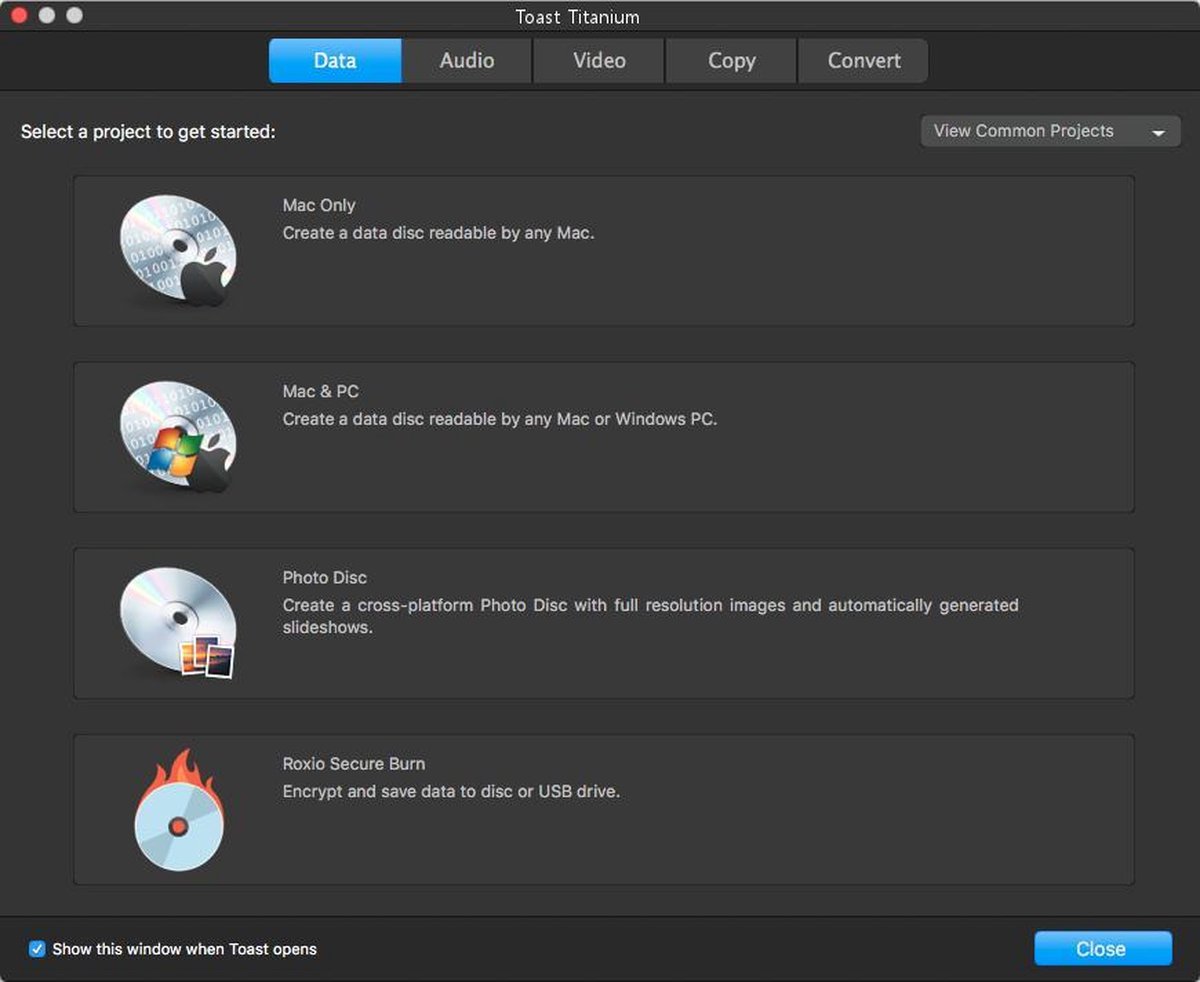
Task: Select the Mac Only project title
Action: tap(319, 205)
